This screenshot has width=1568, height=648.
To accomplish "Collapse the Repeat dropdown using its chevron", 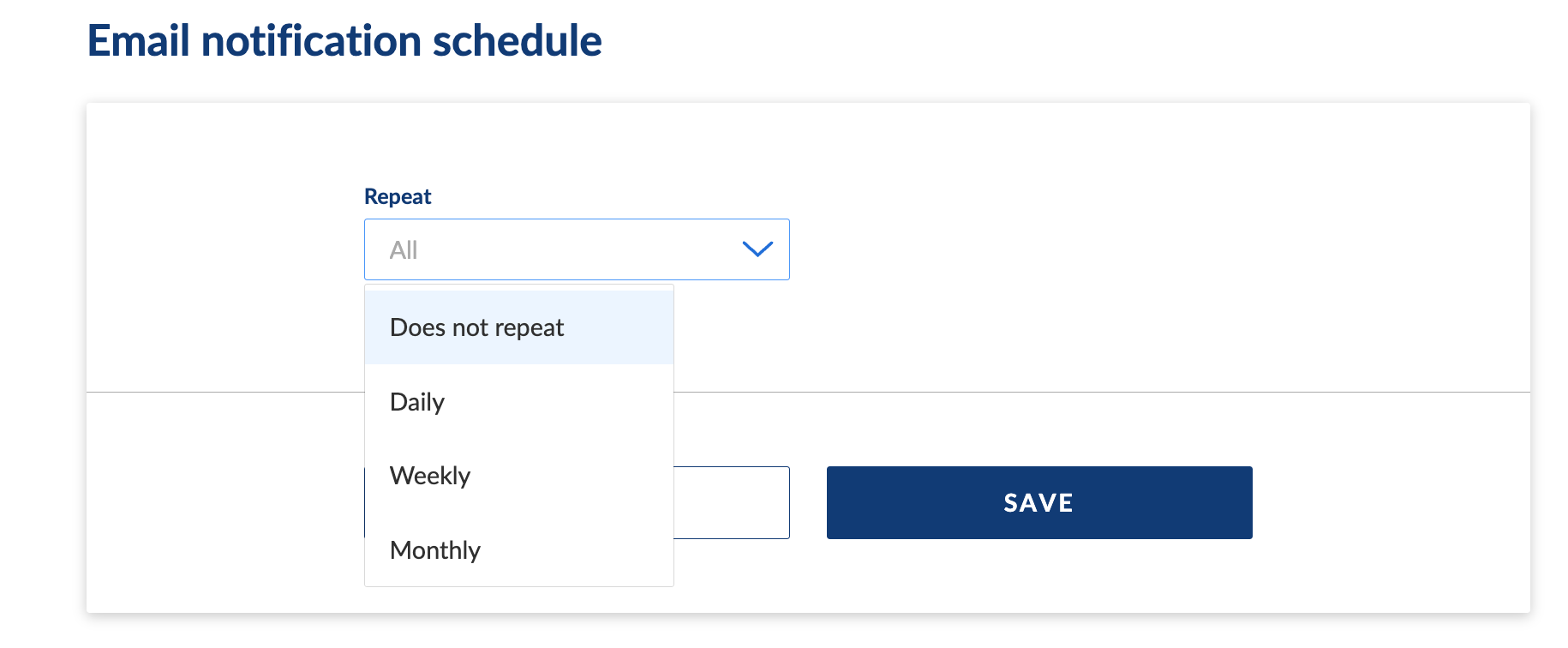I will click(x=757, y=249).
